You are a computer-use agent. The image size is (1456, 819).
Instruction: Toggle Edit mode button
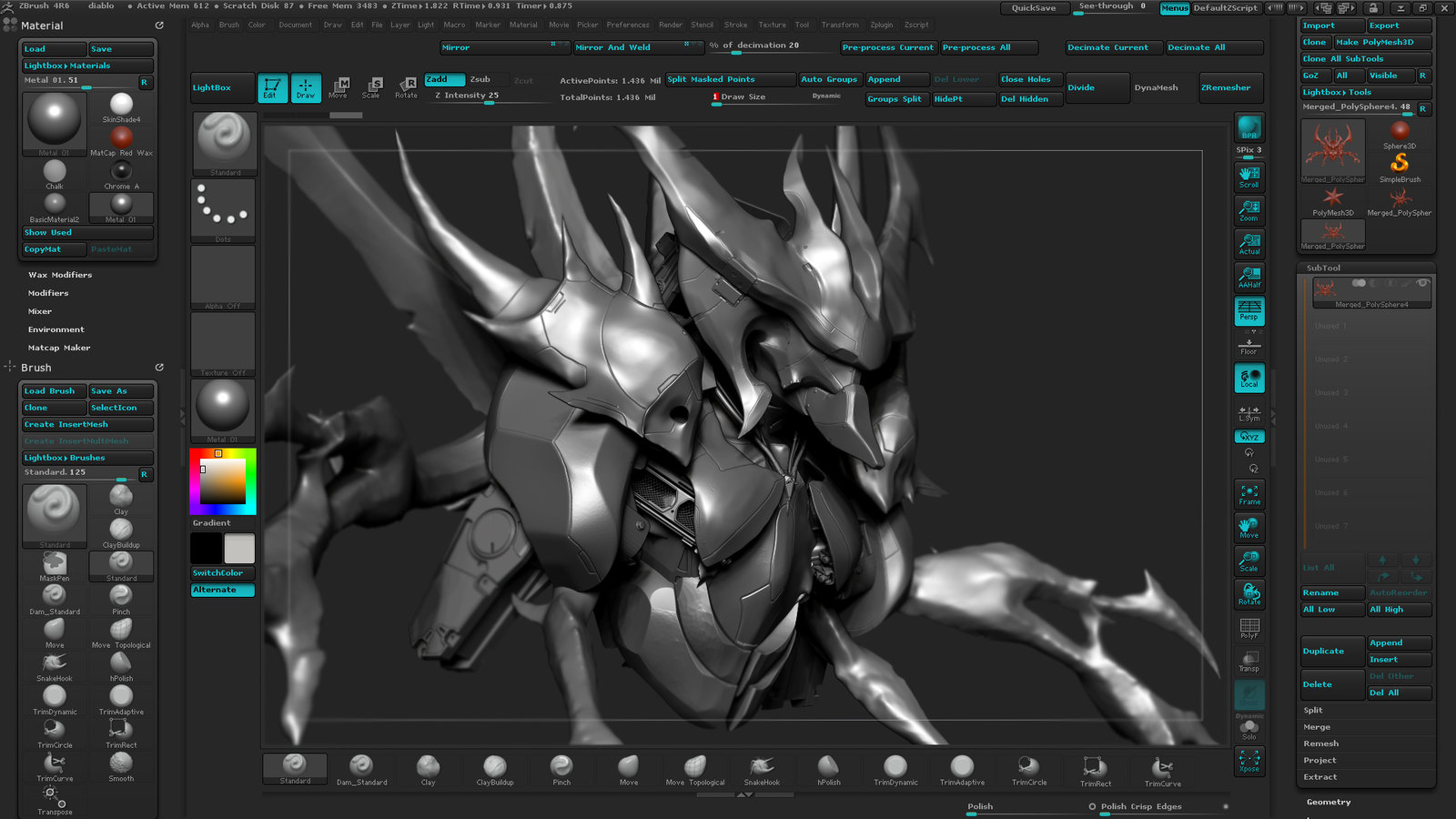272,87
